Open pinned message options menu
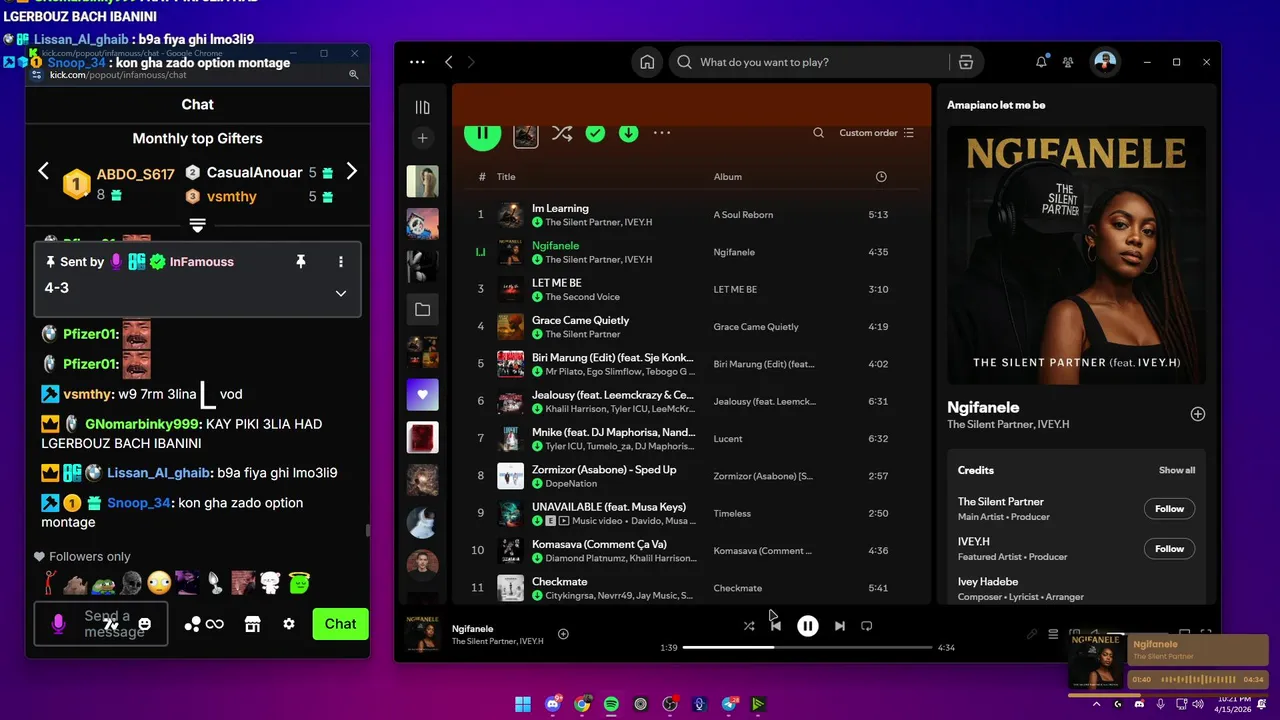This screenshot has width=1280, height=720. pos(340,261)
